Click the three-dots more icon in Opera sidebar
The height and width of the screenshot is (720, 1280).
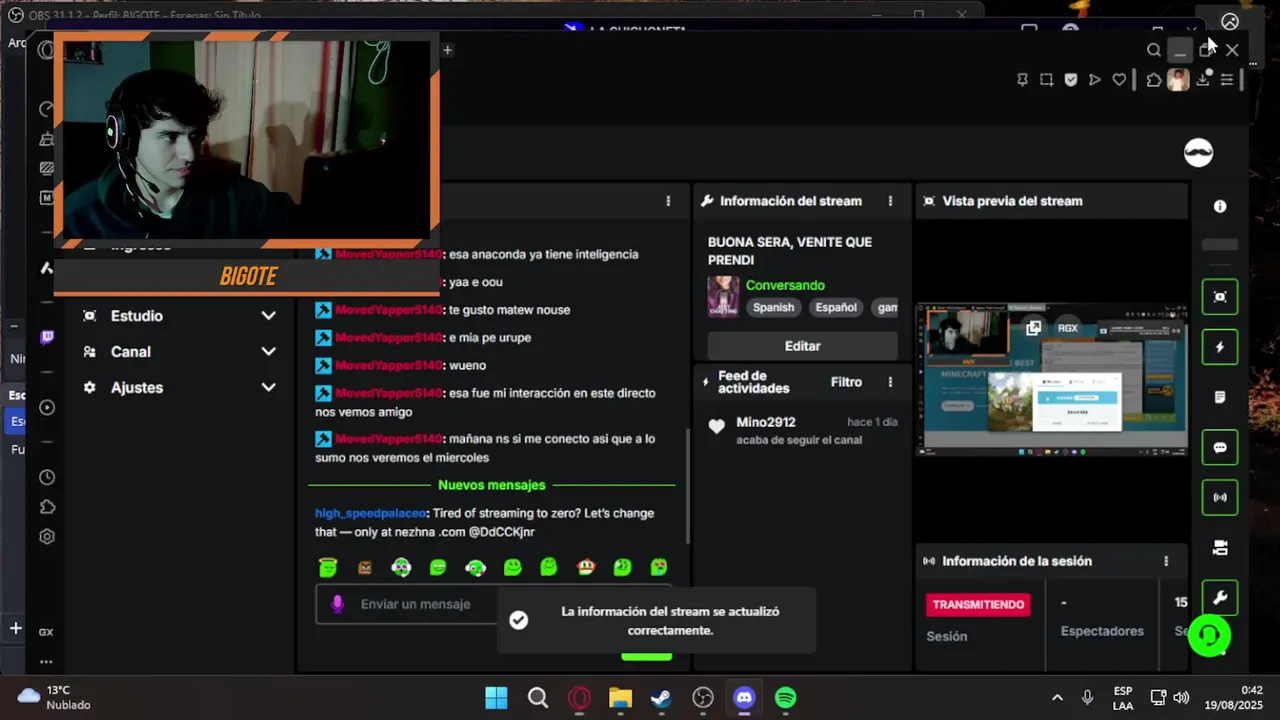click(46, 661)
